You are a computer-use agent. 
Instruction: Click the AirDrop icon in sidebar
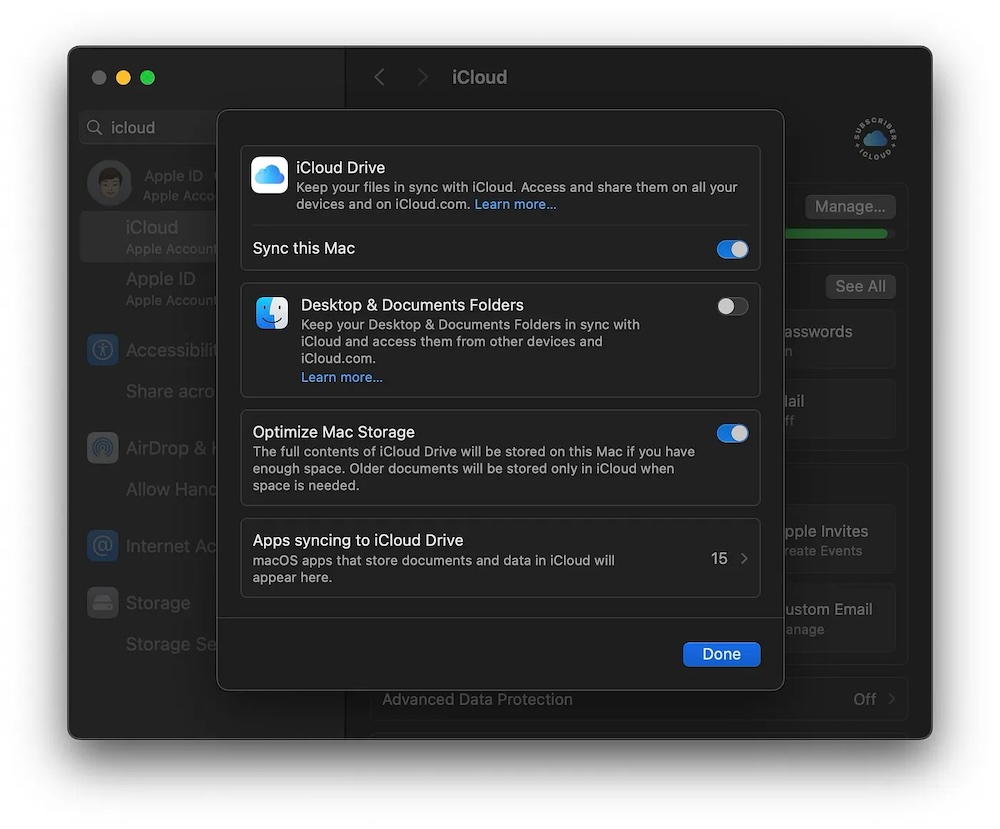pyautogui.click(x=103, y=448)
